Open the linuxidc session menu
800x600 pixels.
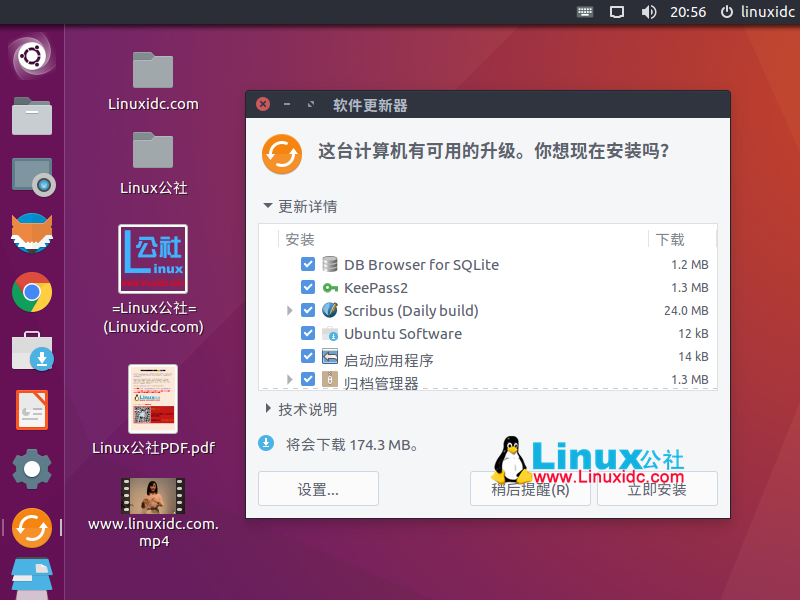pos(757,12)
